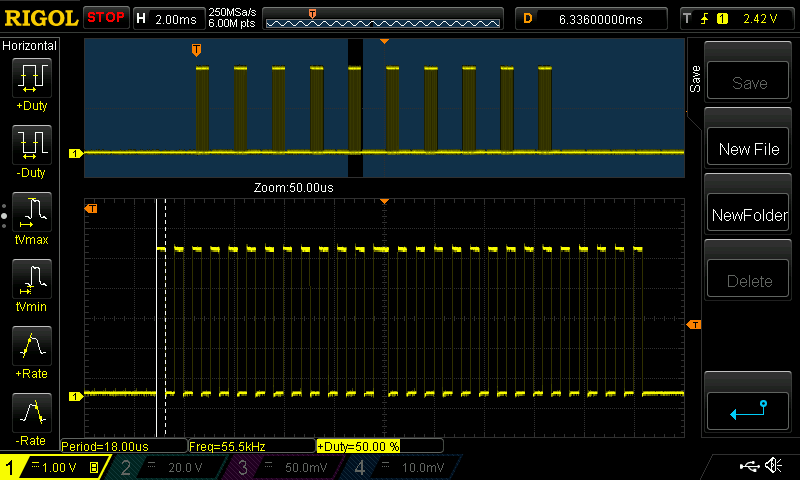Enable channel 3 at 50.0mV
Image resolution: width=800 pixels, height=480 pixels.
pyautogui.click(x=281, y=467)
